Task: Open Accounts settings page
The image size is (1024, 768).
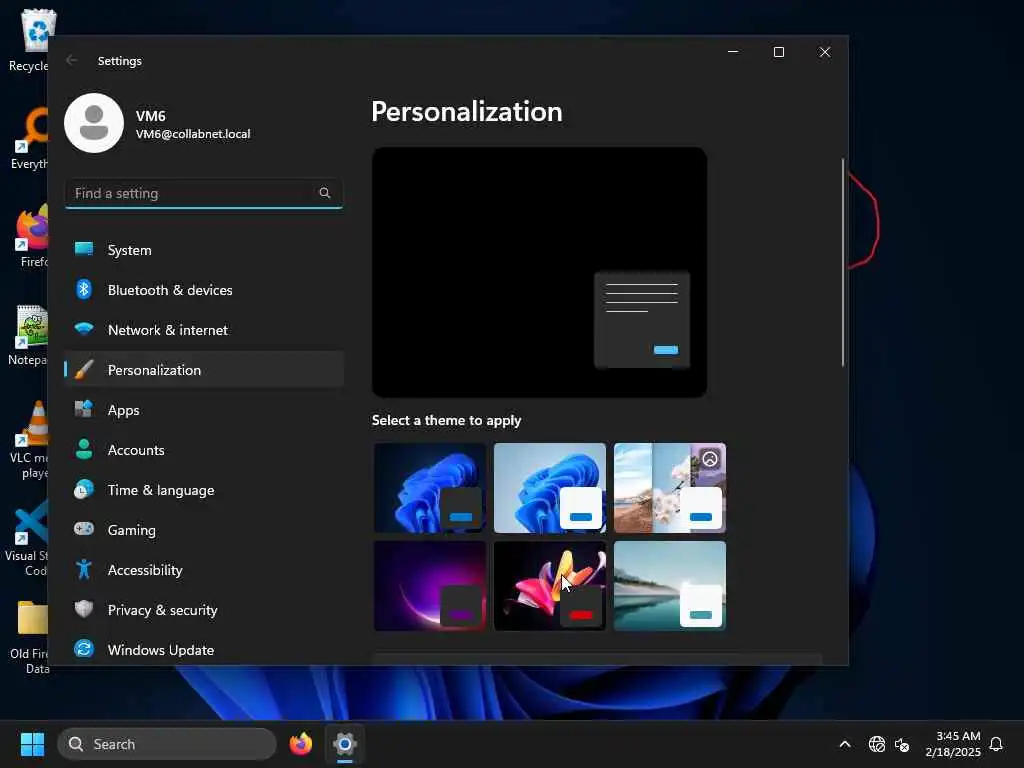Action: tap(204, 450)
